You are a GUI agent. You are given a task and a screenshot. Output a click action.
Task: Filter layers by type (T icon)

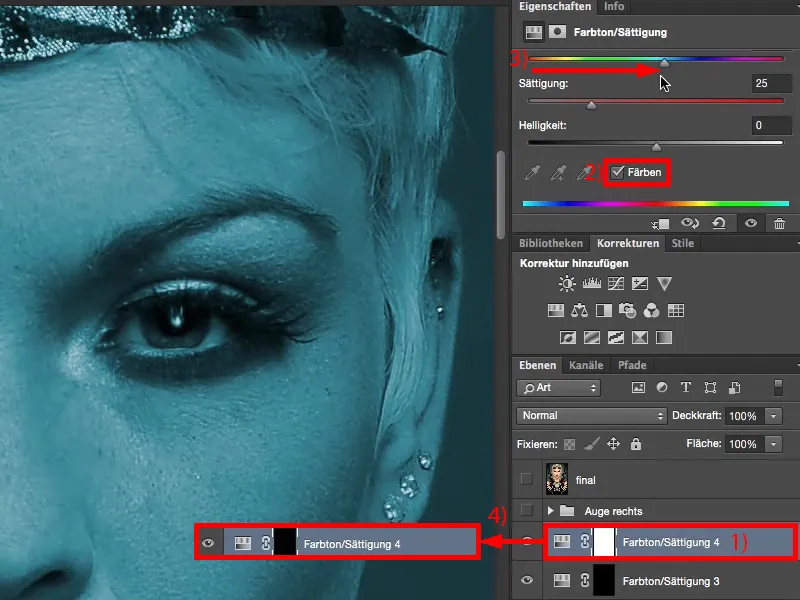click(x=686, y=388)
